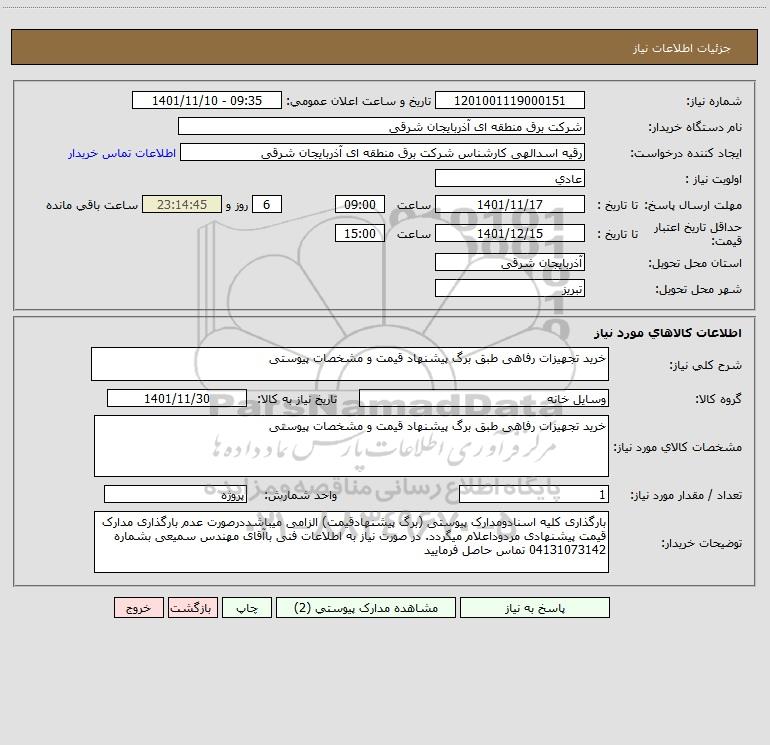This screenshot has width=770, height=745.
Task: Open اطلاعات تماس خریدار link
Action: click(122, 153)
